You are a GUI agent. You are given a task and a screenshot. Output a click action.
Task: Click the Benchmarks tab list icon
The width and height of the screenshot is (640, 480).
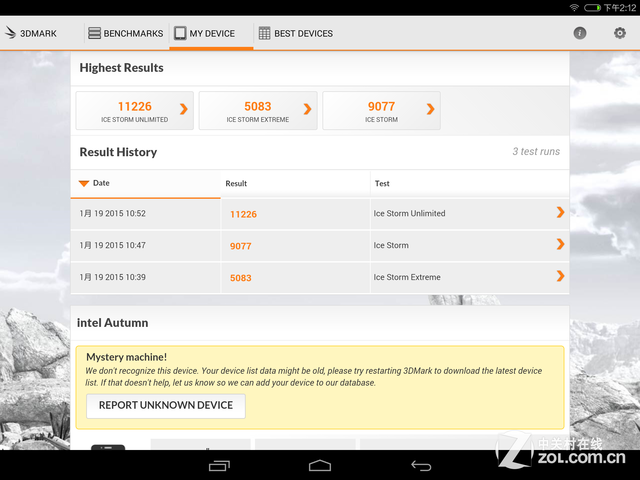coord(94,33)
